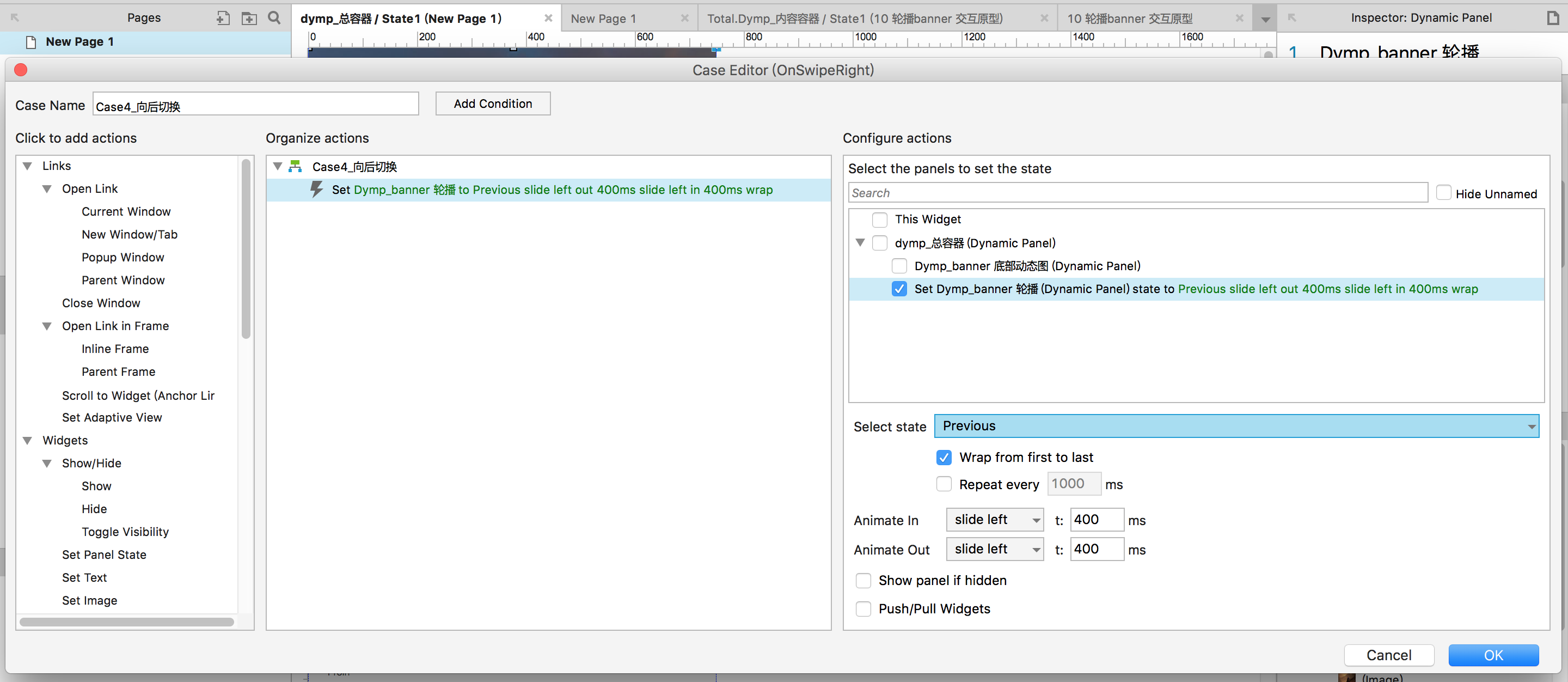1568x682 pixels.
Task: Close the New Page 1 tab
Action: tap(684, 19)
